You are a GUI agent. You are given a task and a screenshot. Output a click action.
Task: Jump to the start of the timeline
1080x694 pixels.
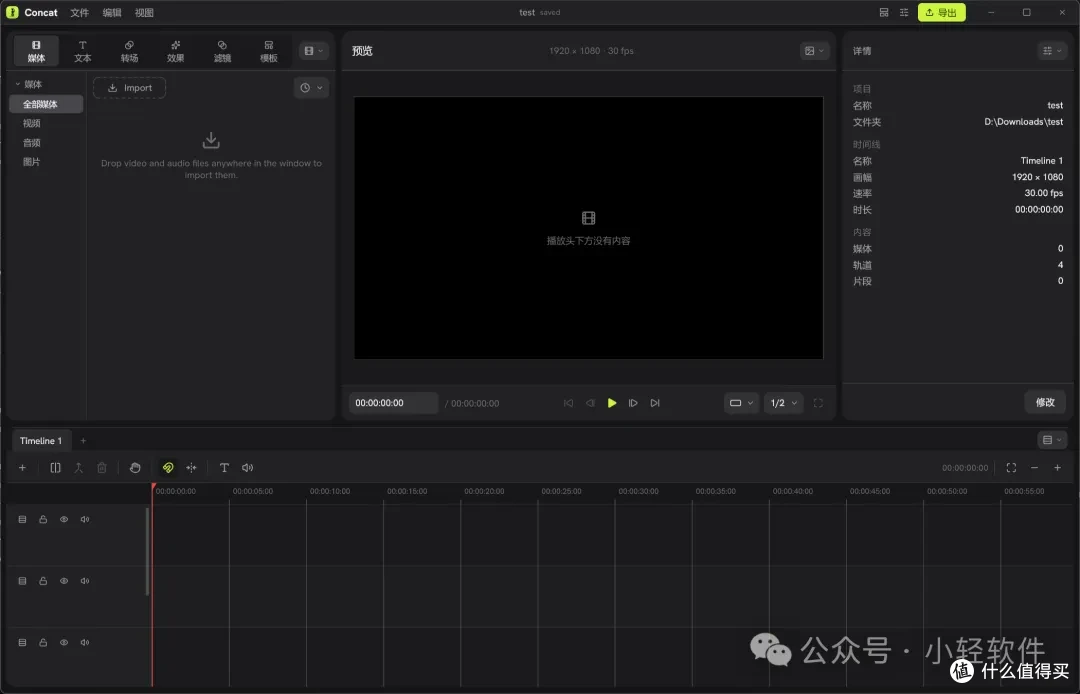pos(568,403)
